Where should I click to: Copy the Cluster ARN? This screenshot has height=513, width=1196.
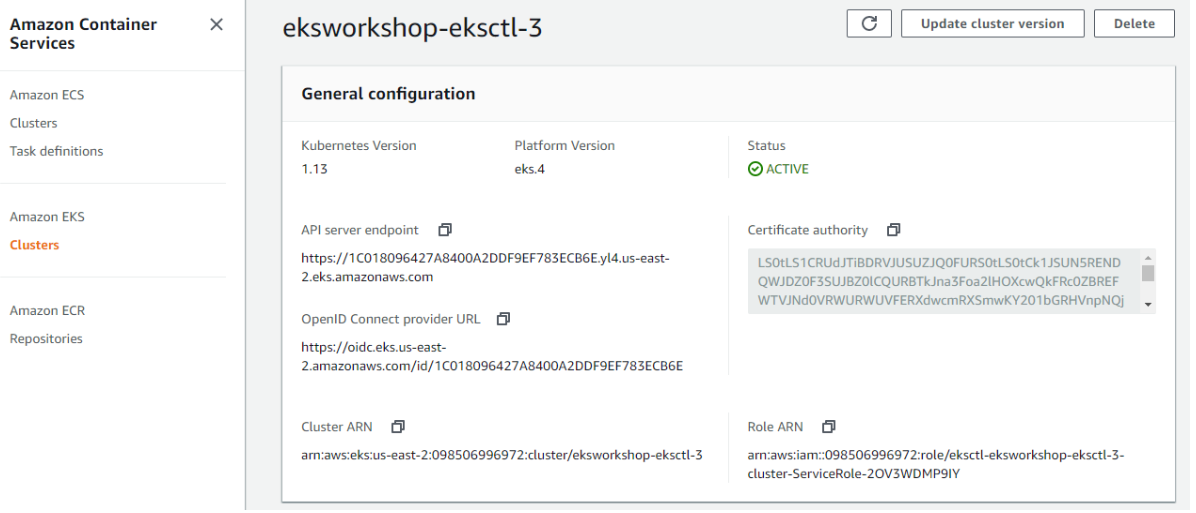click(398, 427)
